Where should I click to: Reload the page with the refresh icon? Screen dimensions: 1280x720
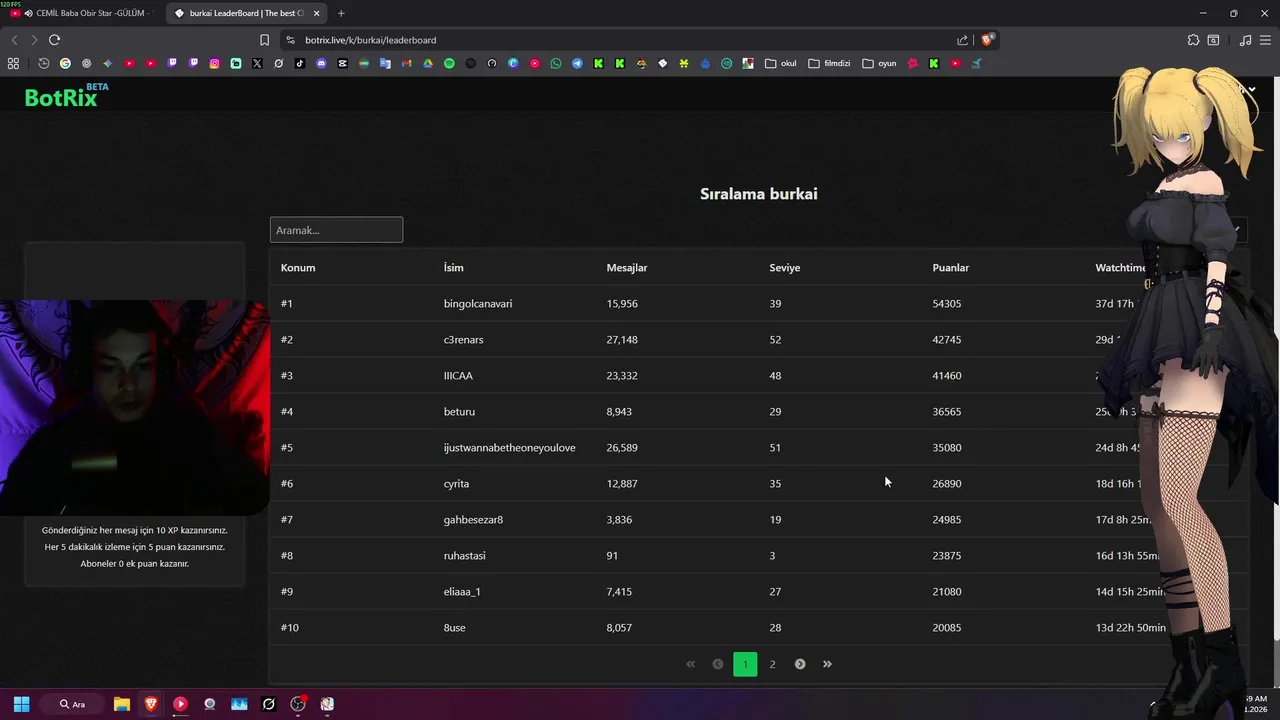(x=54, y=40)
